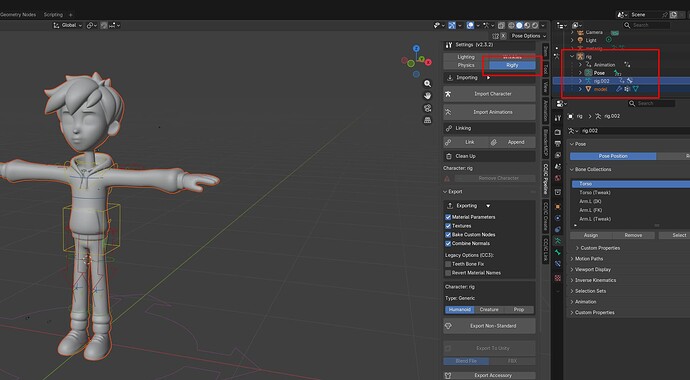The width and height of the screenshot is (690, 380).
Task: Expand the Inverse Kinematics panel
Action: pos(572,281)
